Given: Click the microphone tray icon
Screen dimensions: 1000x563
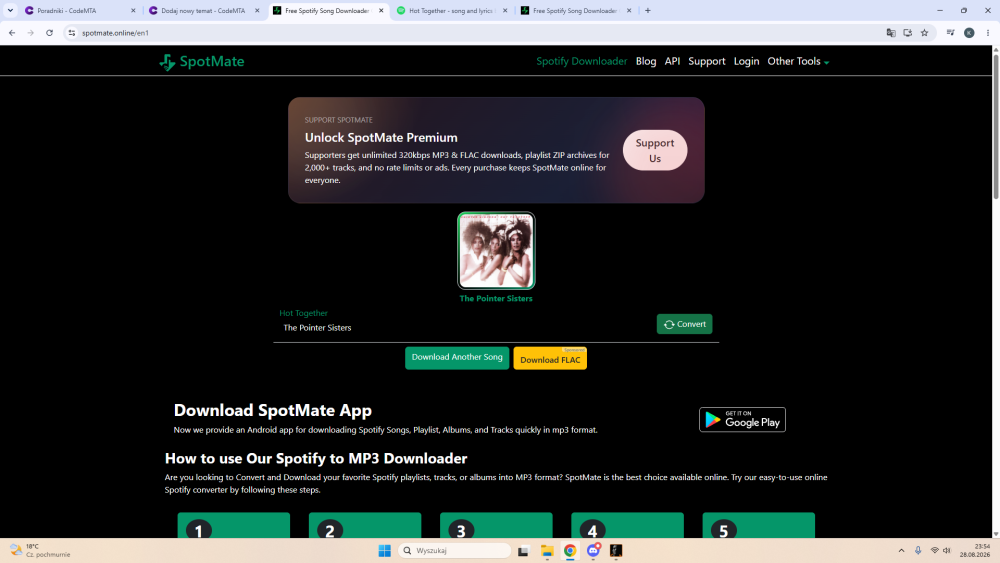Looking at the screenshot, I should 918,551.
